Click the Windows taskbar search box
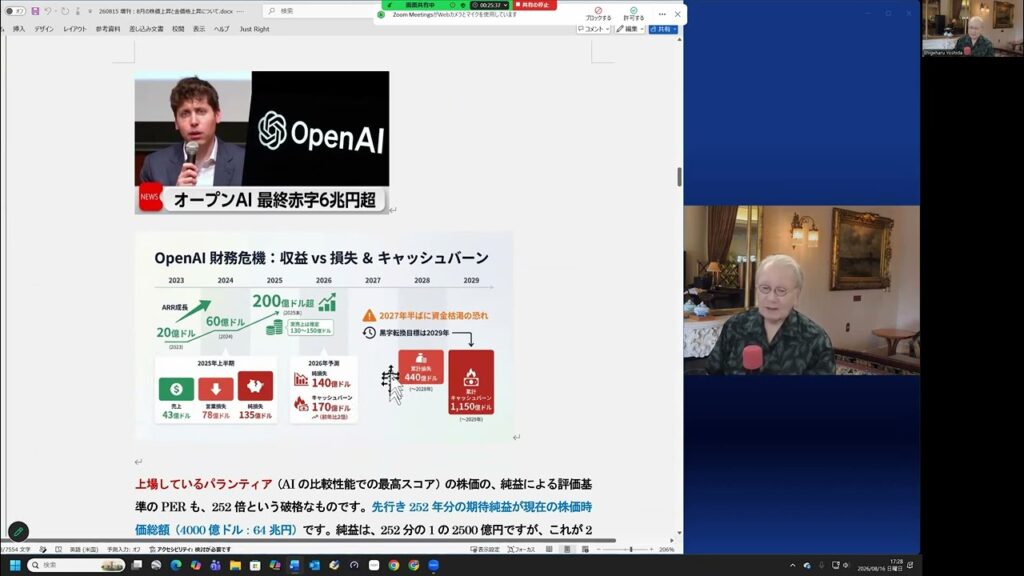 (76, 565)
